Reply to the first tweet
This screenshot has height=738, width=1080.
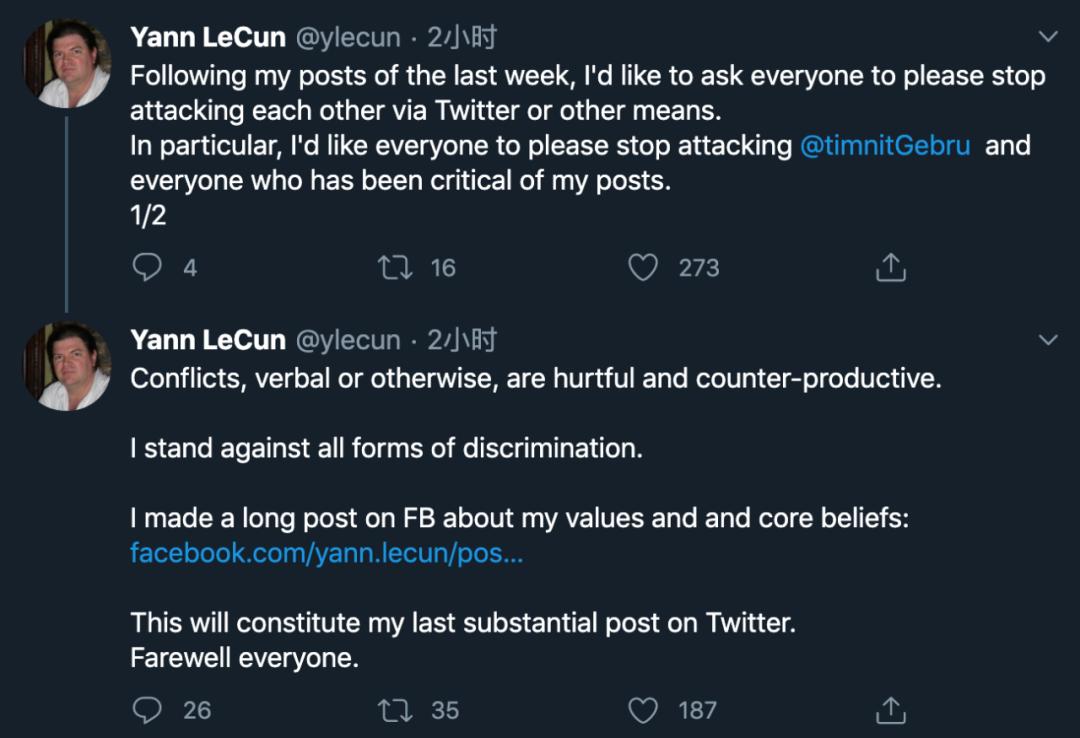[x=148, y=267]
